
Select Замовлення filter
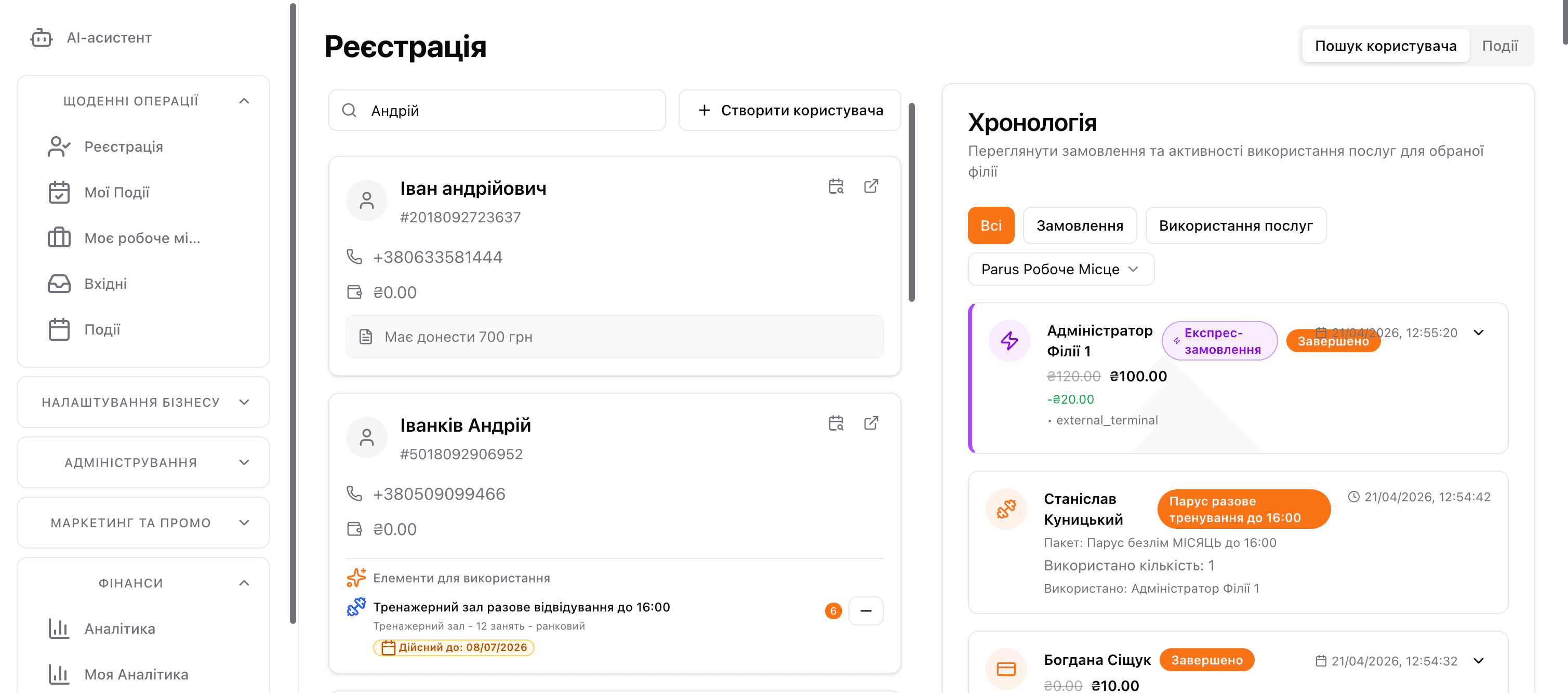tap(1080, 226)
